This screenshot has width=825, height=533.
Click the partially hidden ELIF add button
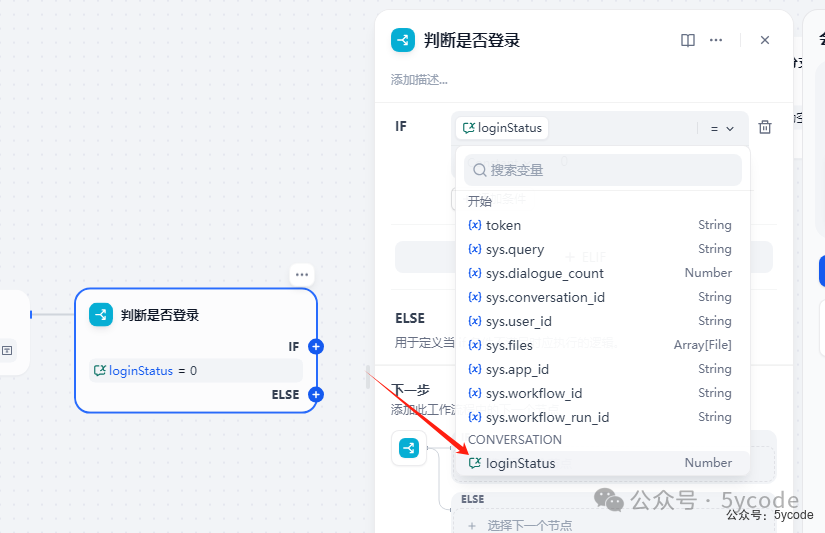coord(584,257)
